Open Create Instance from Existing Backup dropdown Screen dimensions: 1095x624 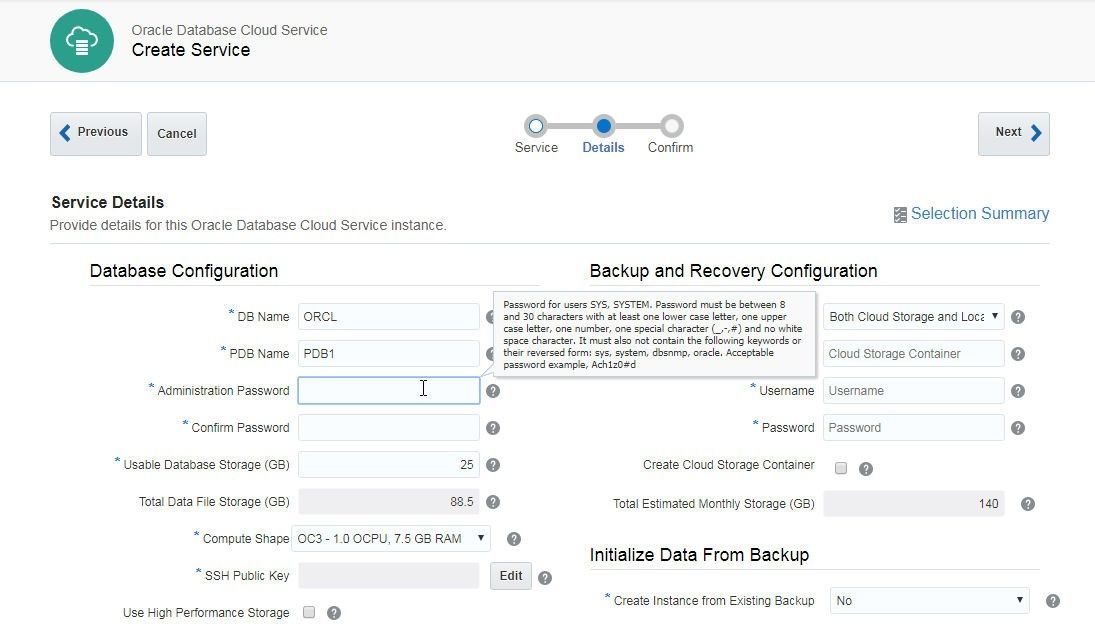point(929,601)
